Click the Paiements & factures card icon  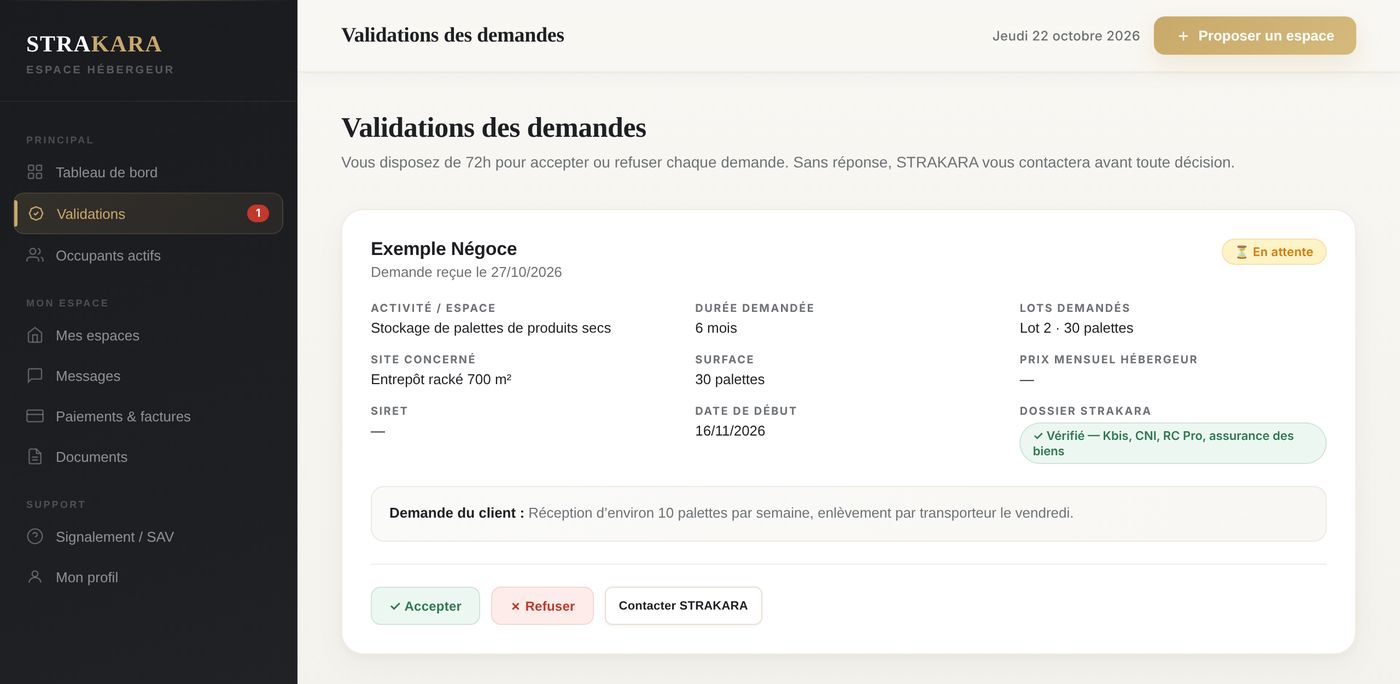coord(35,416)
